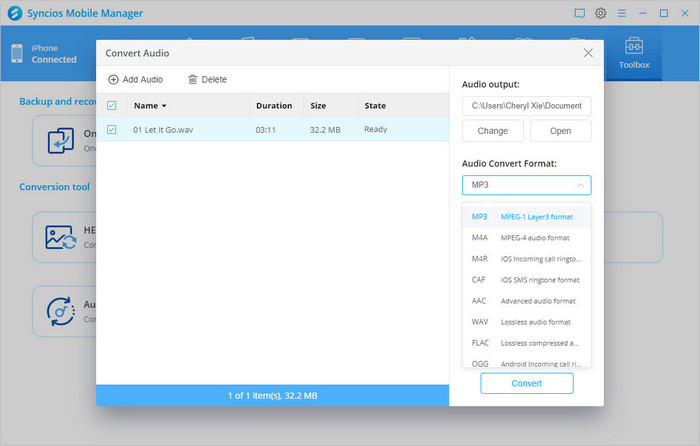Click the iPhone device icon
This screenshot has height=446, width=700.
point(17,54)
